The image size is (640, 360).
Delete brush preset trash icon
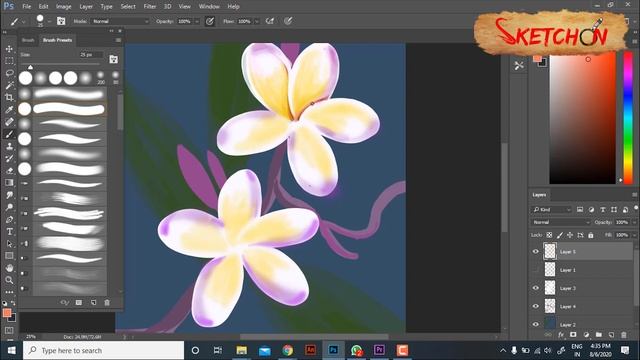107,302
